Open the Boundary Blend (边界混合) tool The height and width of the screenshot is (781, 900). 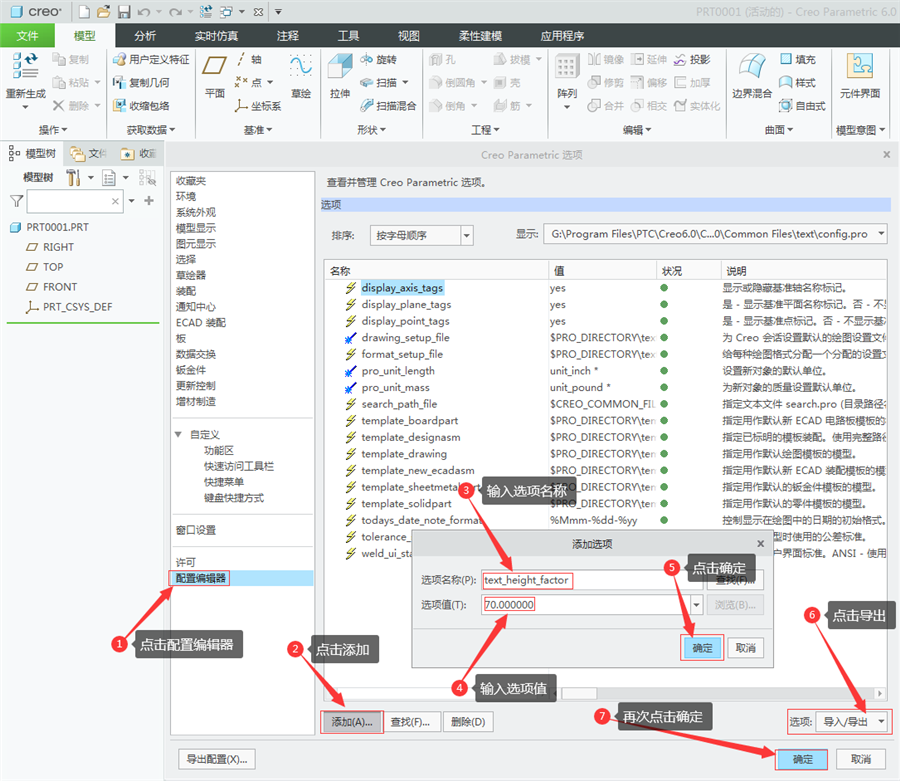pyautogui.click(x=752, y=75)
